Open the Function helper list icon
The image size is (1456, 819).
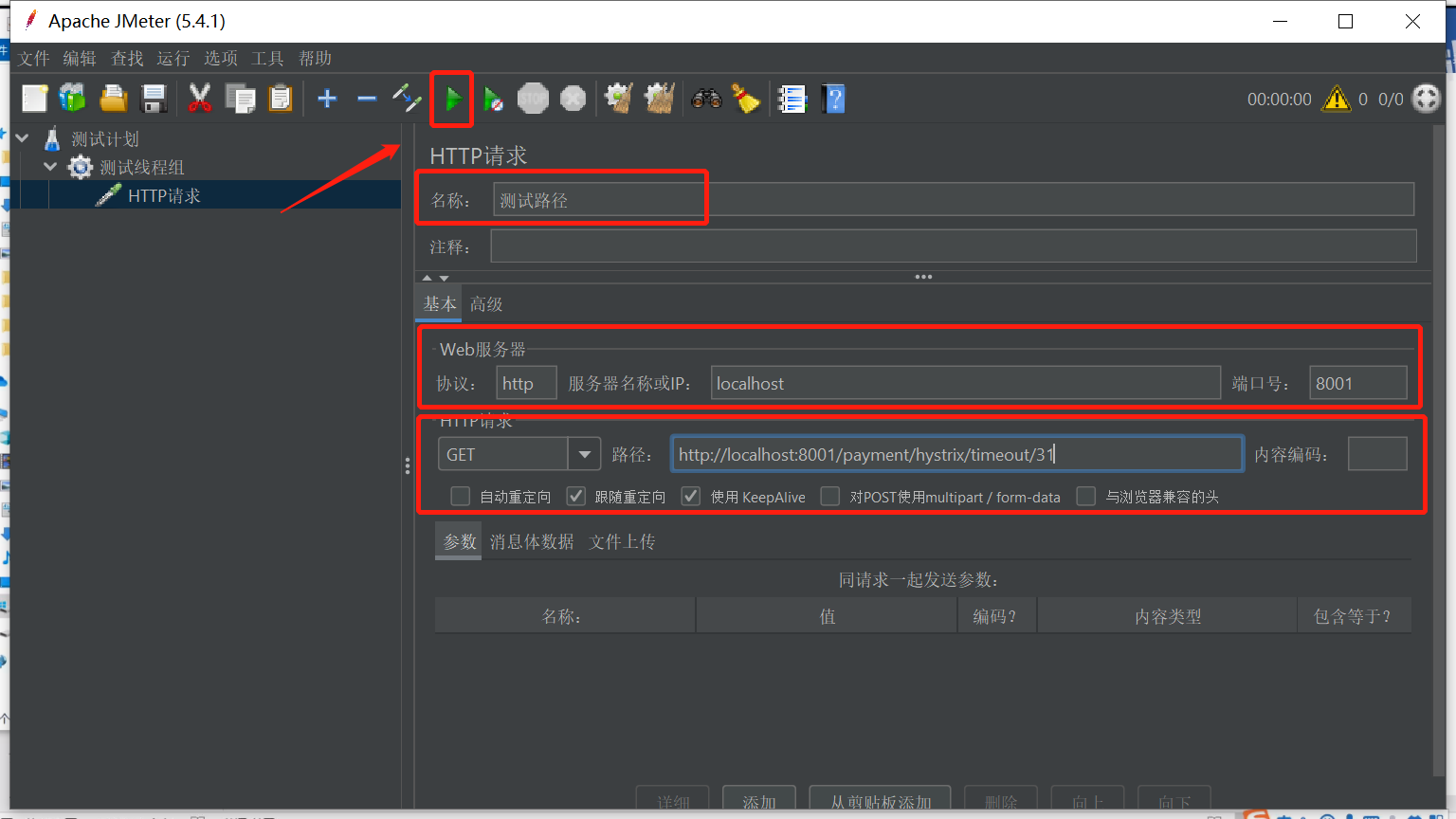[x=792, y=99]
